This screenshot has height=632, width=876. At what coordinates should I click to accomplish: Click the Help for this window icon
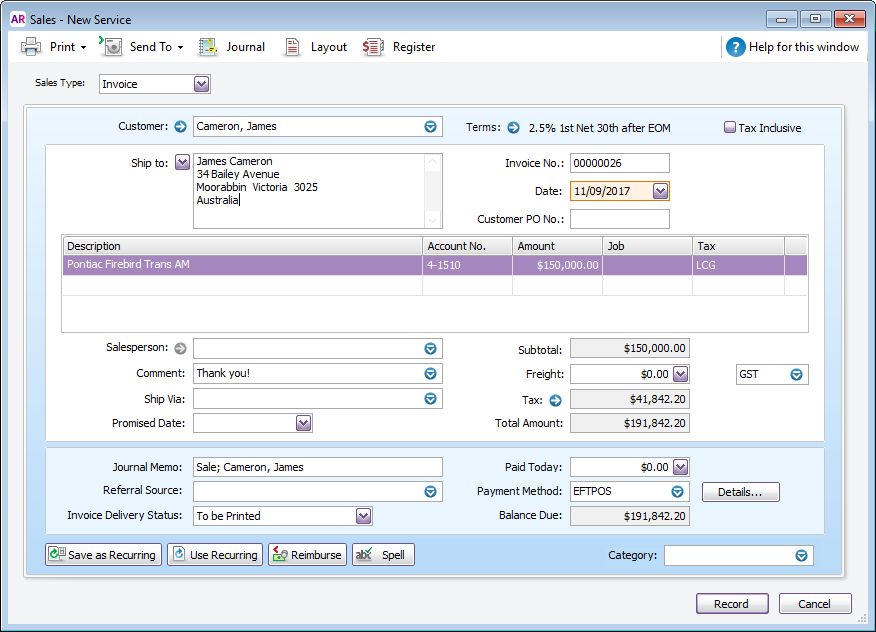(736, 47)
